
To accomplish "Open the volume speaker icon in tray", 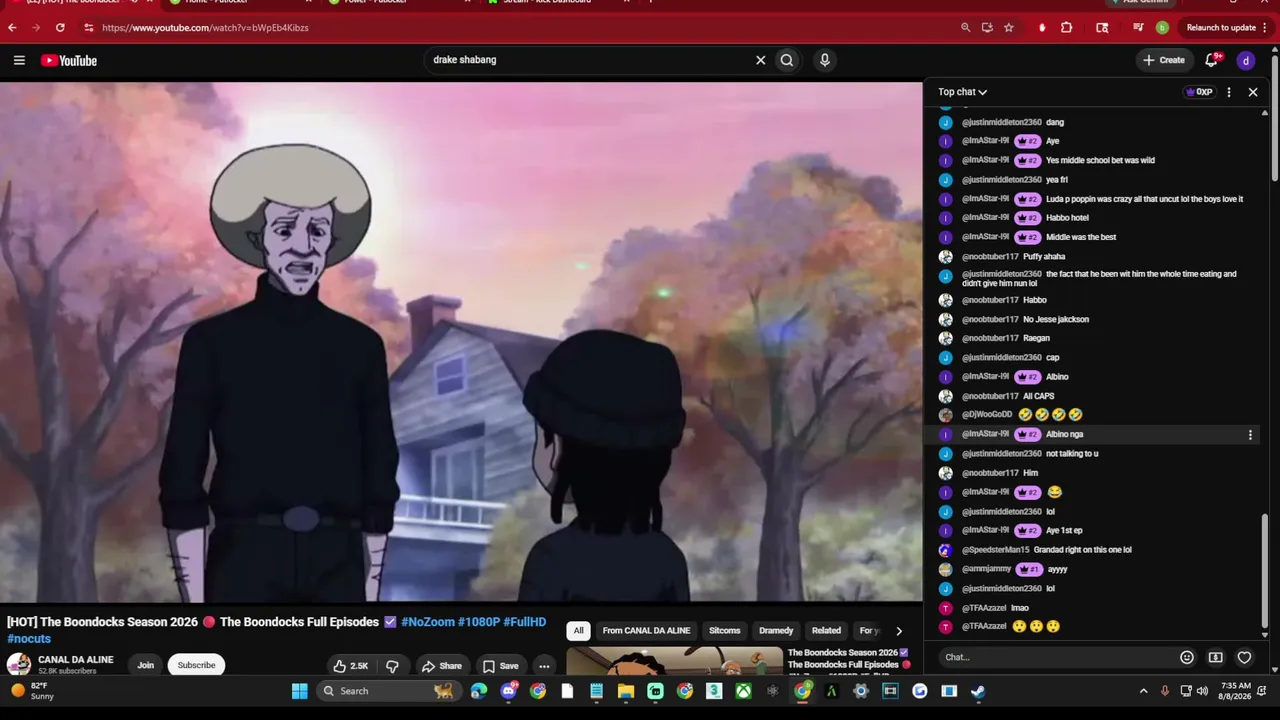I will [x=1202, y=691].
